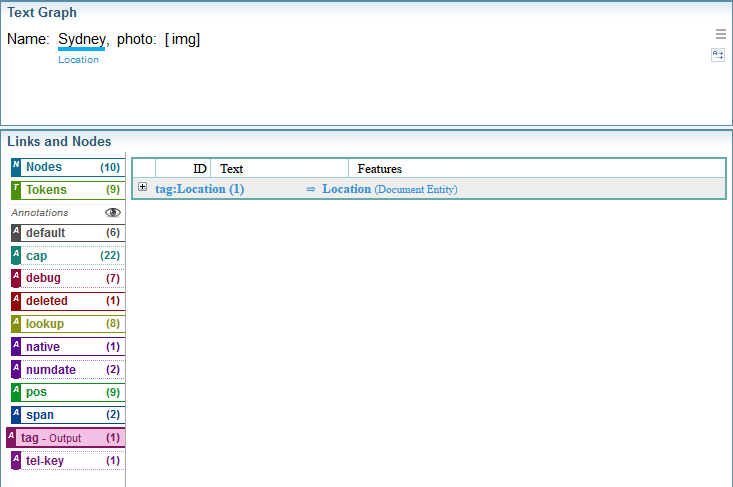Viewport: 733px width, 487px height.
Task: Select the tag - Output annotation set
Action: click(x=65, y=438)
